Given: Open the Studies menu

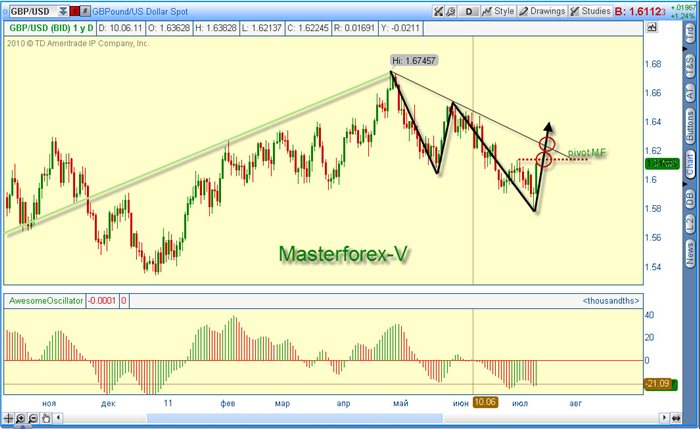Looking at the screenshot, I should click(x=590, y=11).
